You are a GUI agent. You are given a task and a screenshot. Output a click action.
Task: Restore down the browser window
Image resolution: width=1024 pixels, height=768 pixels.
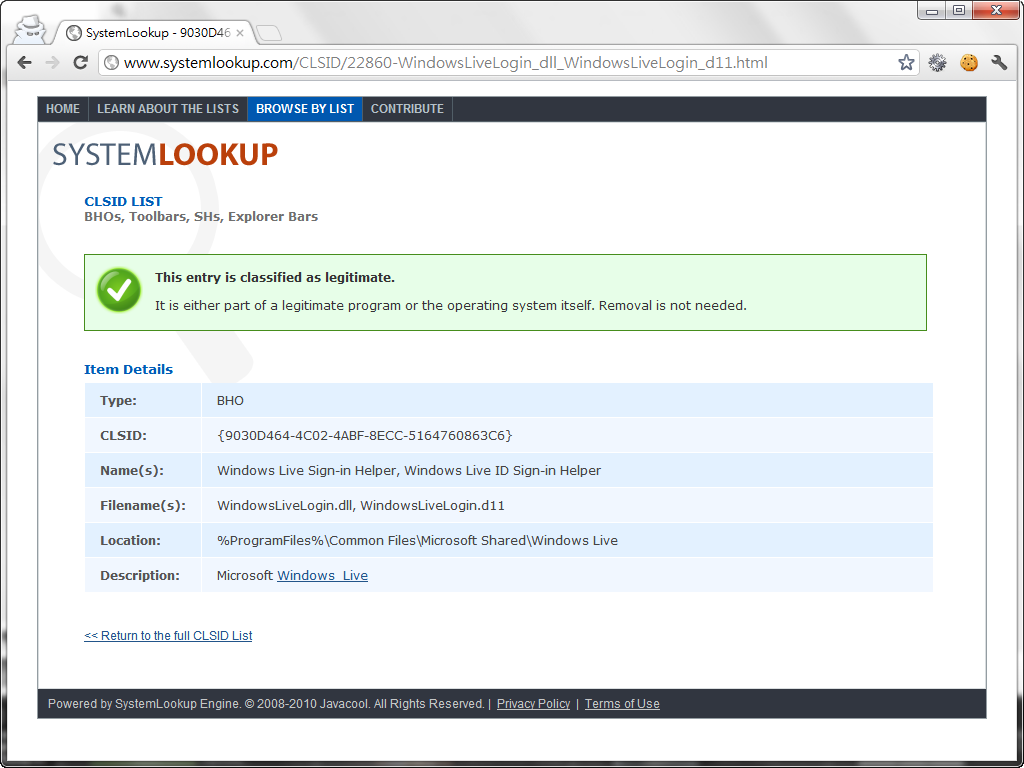click(x=959, y=10)
